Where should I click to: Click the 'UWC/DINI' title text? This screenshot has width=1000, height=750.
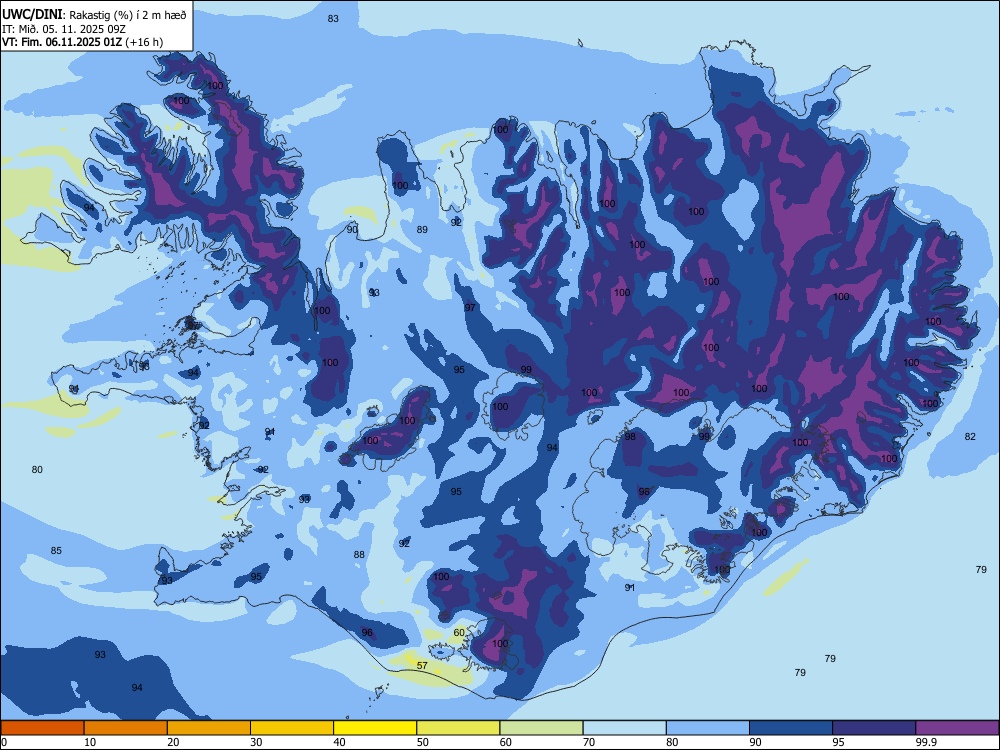tap(33, 15)
